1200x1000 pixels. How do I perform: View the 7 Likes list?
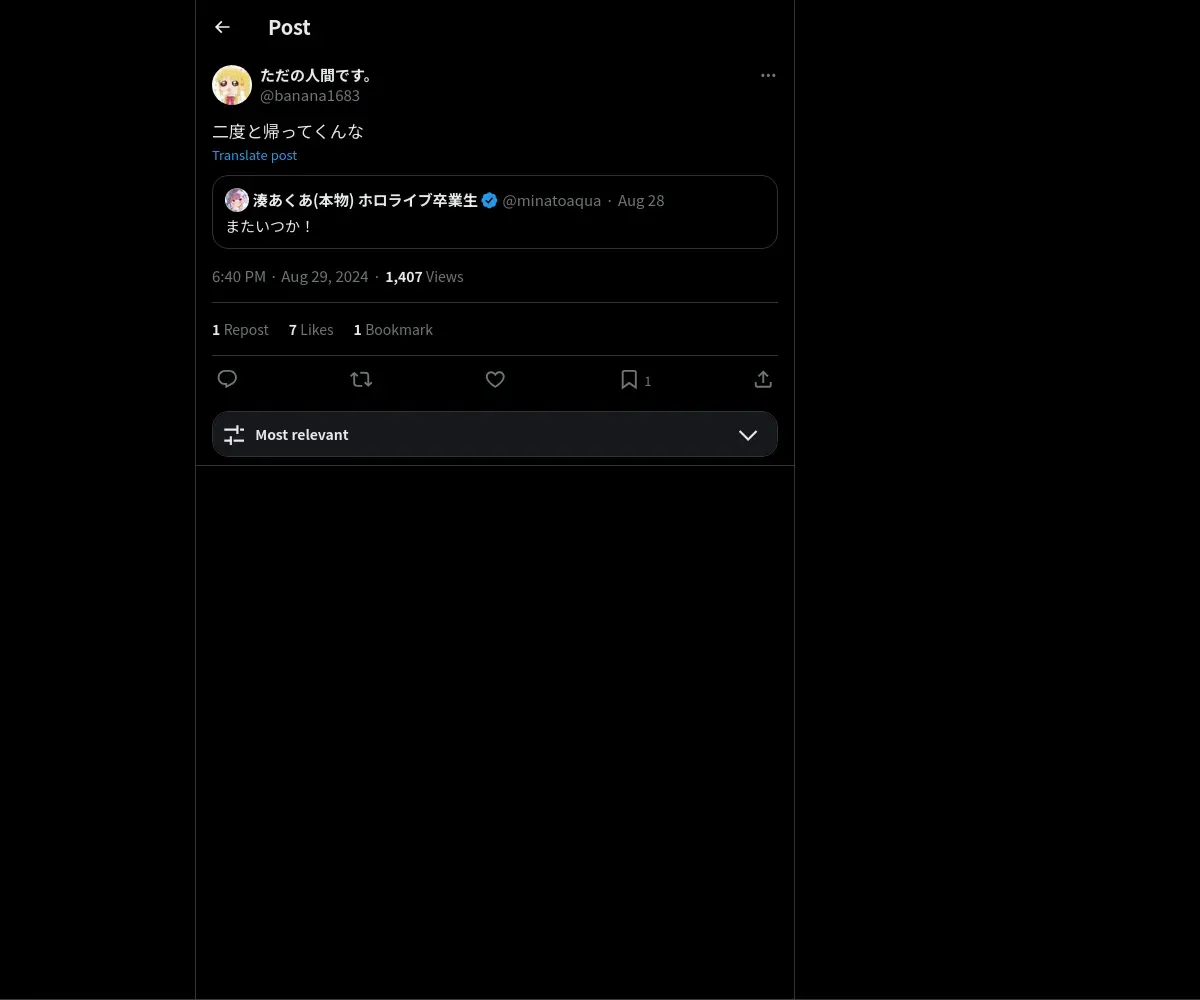311,330
